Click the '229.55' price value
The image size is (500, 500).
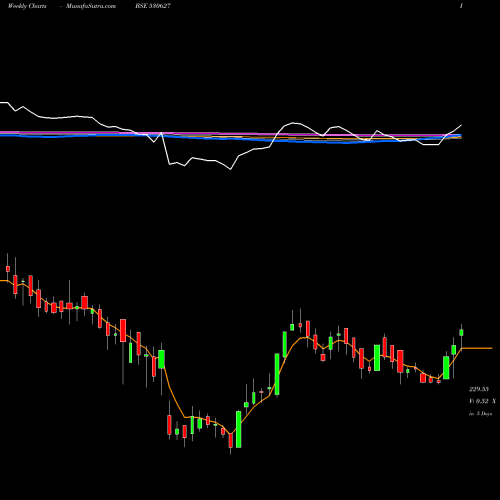[479, 389]
